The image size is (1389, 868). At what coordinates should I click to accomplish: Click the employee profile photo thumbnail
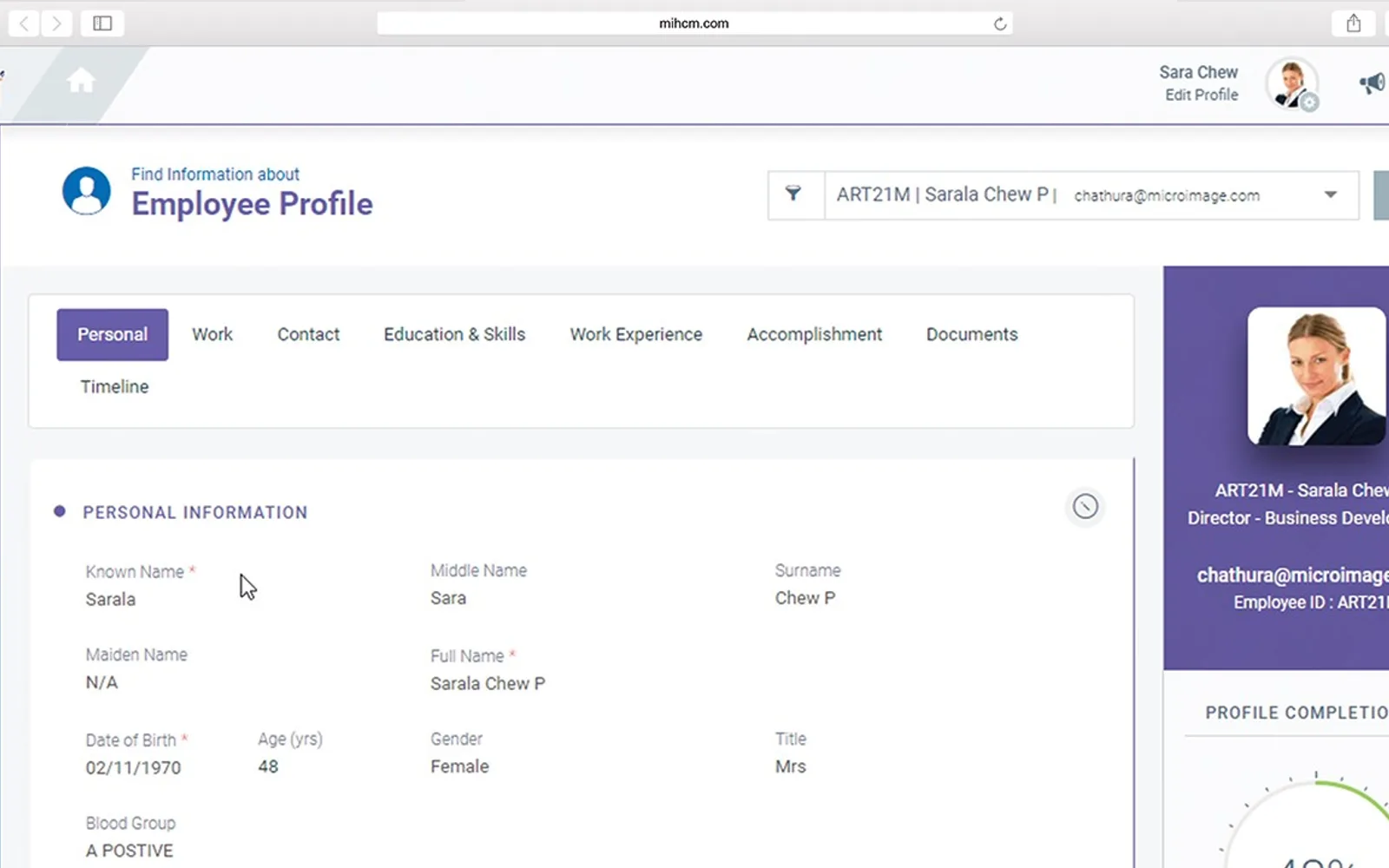coord(1317,376)
